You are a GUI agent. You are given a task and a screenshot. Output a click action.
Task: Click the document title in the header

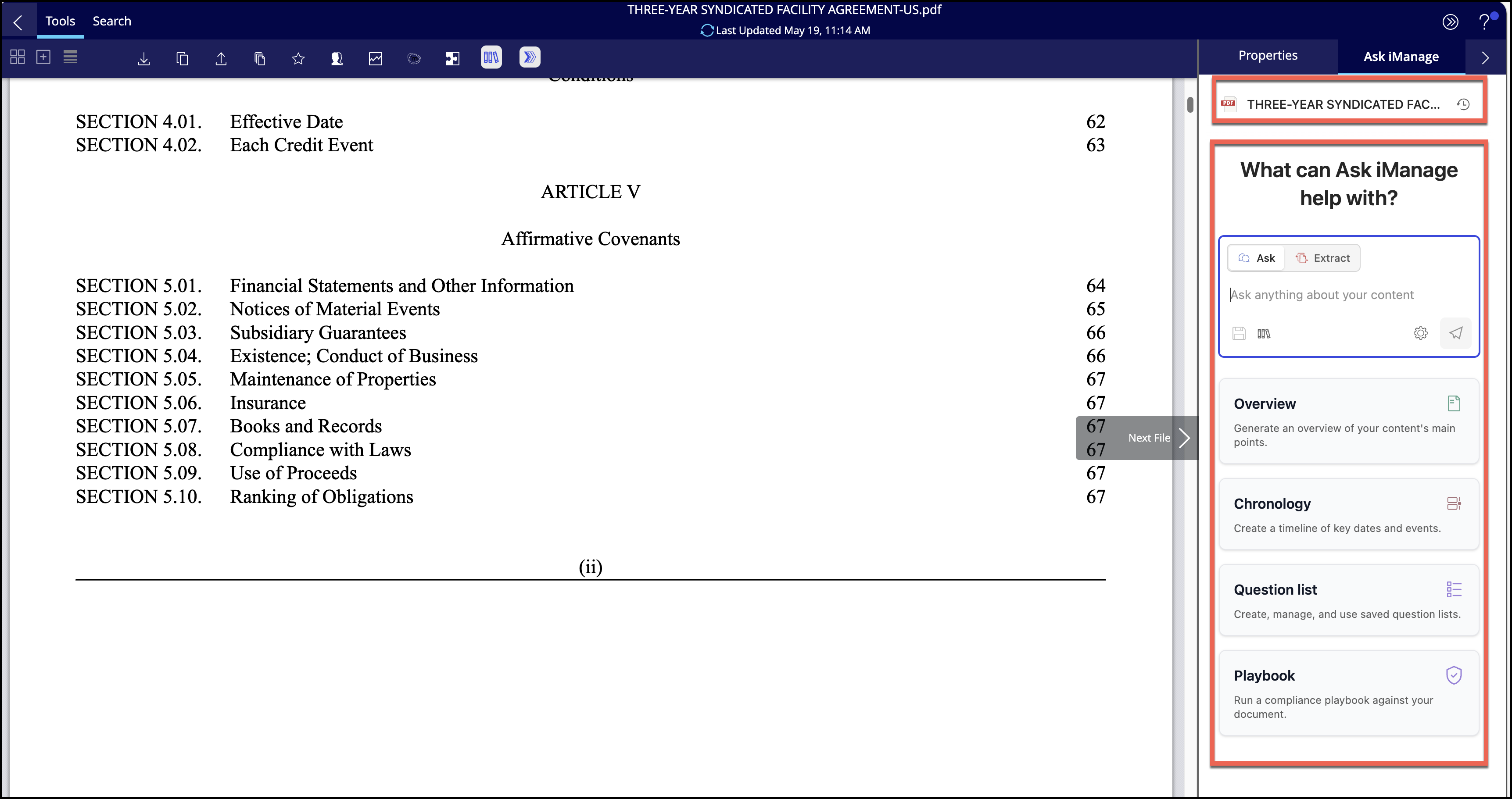click(784, 10)
